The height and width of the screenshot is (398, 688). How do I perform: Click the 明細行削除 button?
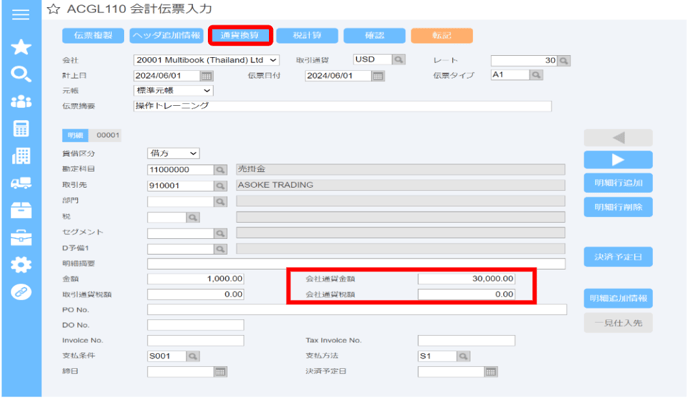(x=618, y=207)
